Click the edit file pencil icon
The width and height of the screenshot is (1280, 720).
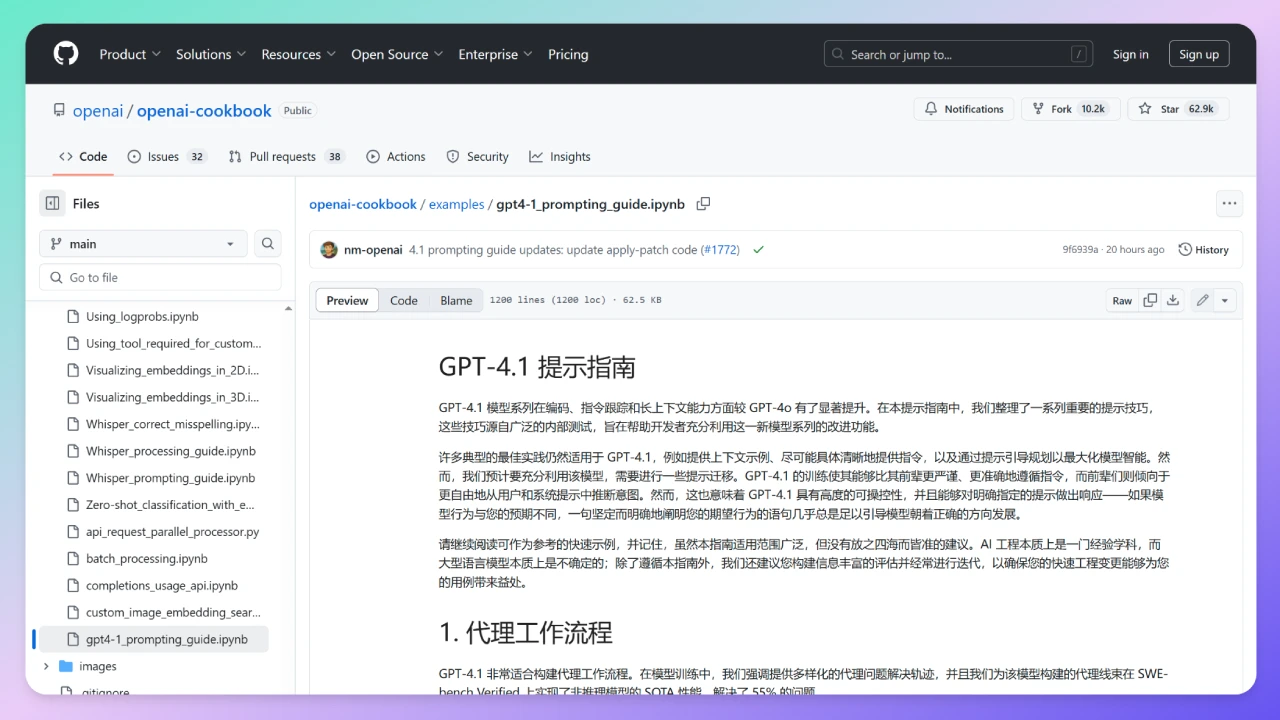click(1202, 300)
